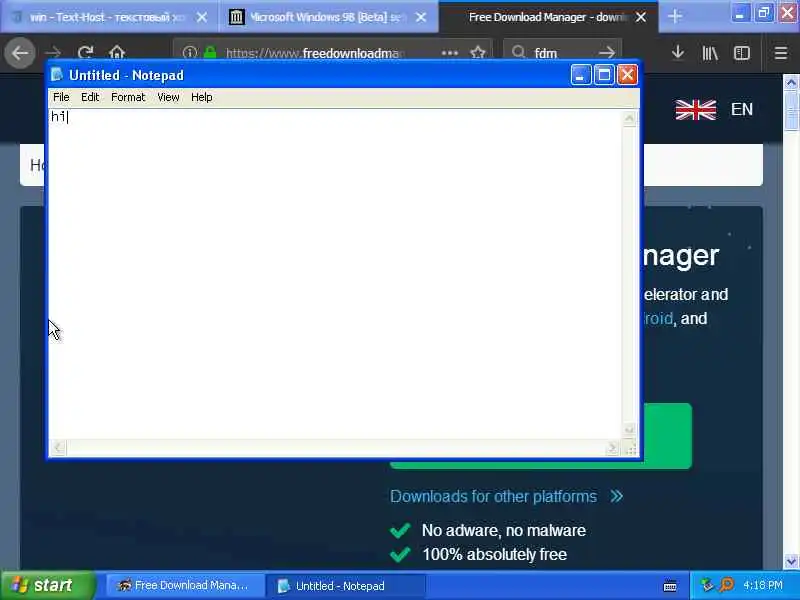Screen dimensions: 800x600
Task: Toggle Firefox sidebar icon
Action: point(741,53)
